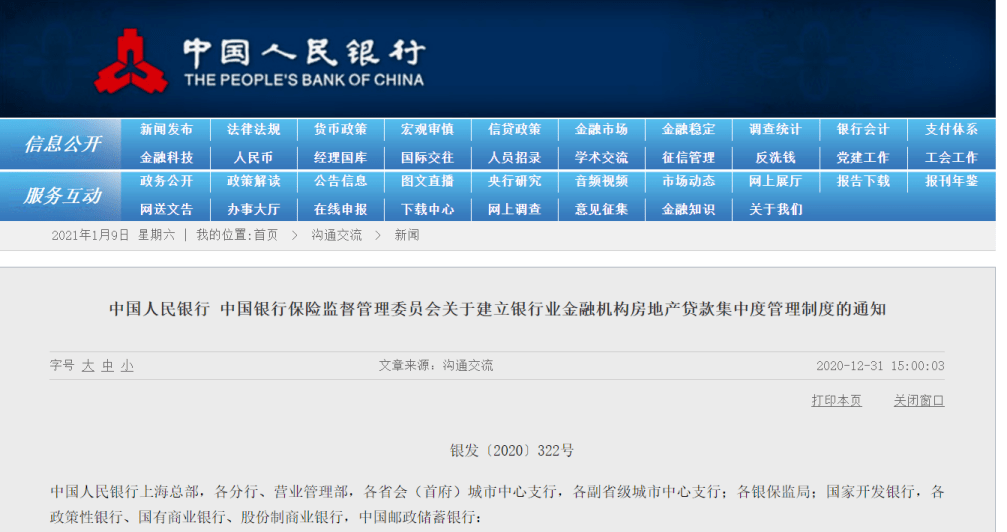Select 音频视频 navigation link
This screenshot has height=532, width=1007.
(x=601, y=181)
